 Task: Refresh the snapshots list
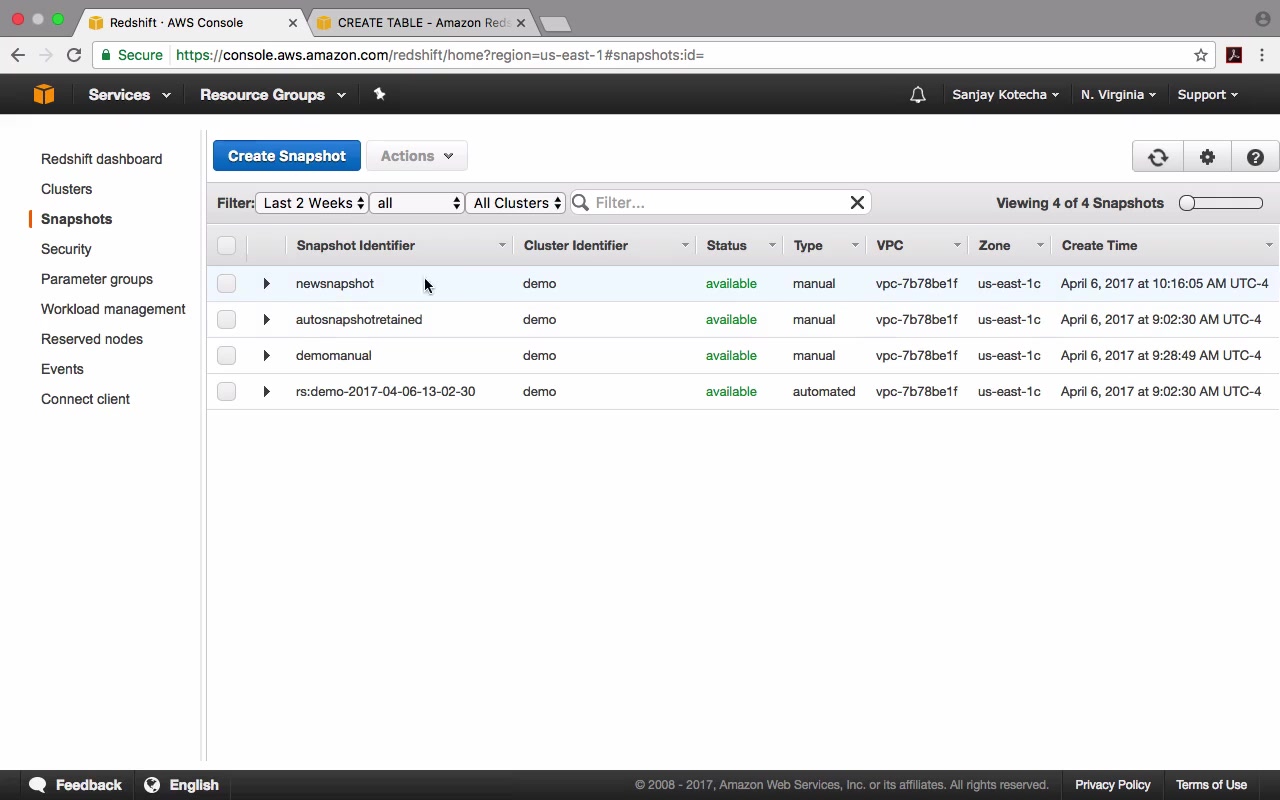coord(1158,157)
